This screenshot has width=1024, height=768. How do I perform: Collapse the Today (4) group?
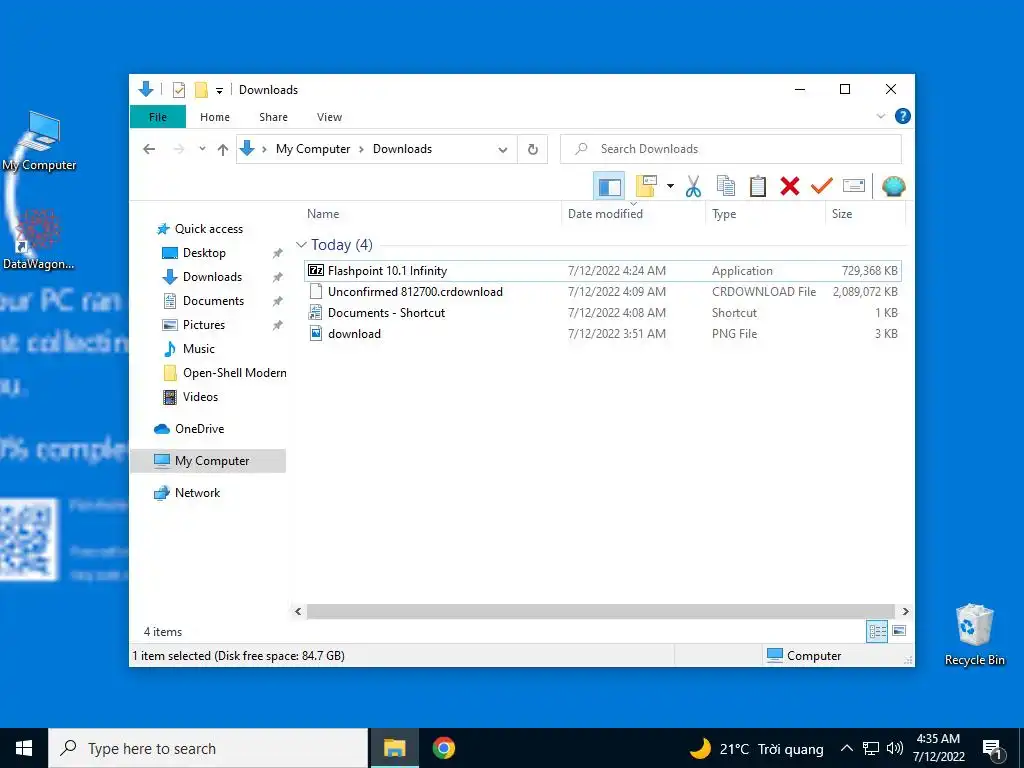point(301,245)
